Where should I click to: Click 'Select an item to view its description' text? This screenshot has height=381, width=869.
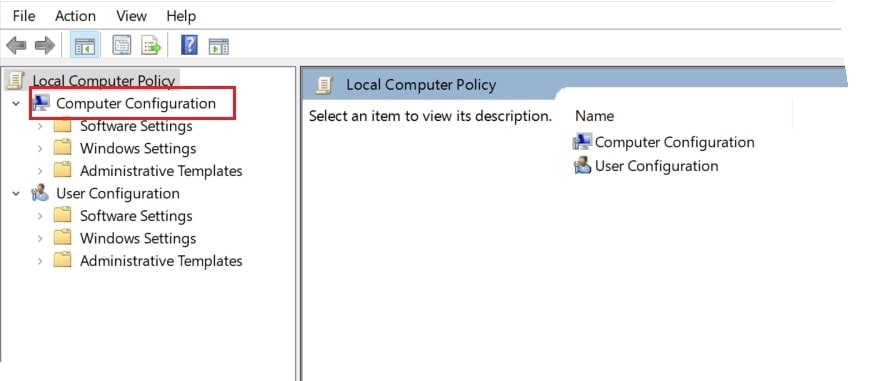pyautogui.click(x=430, y=116)
